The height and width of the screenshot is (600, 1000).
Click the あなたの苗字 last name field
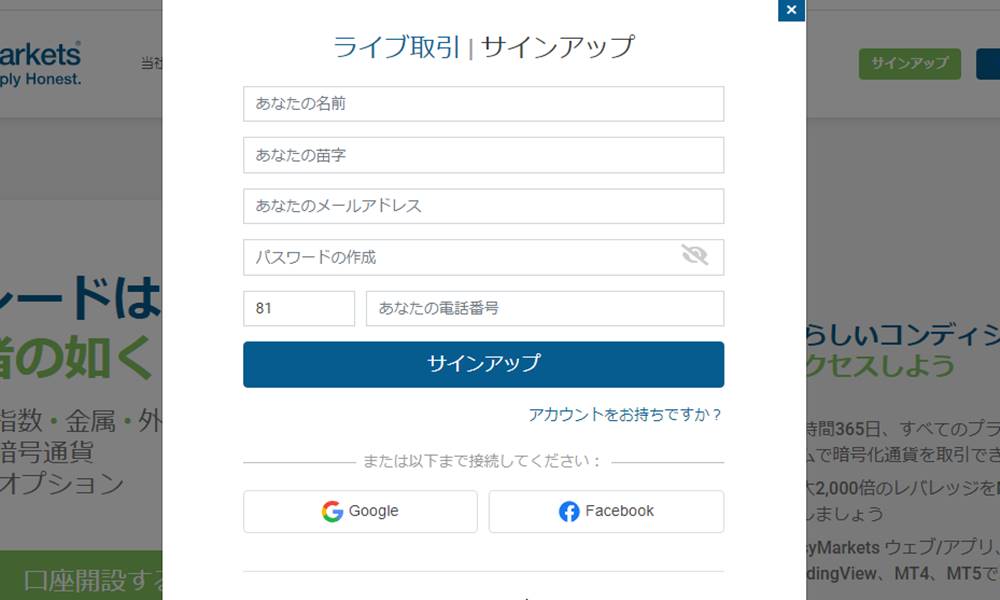483,154
